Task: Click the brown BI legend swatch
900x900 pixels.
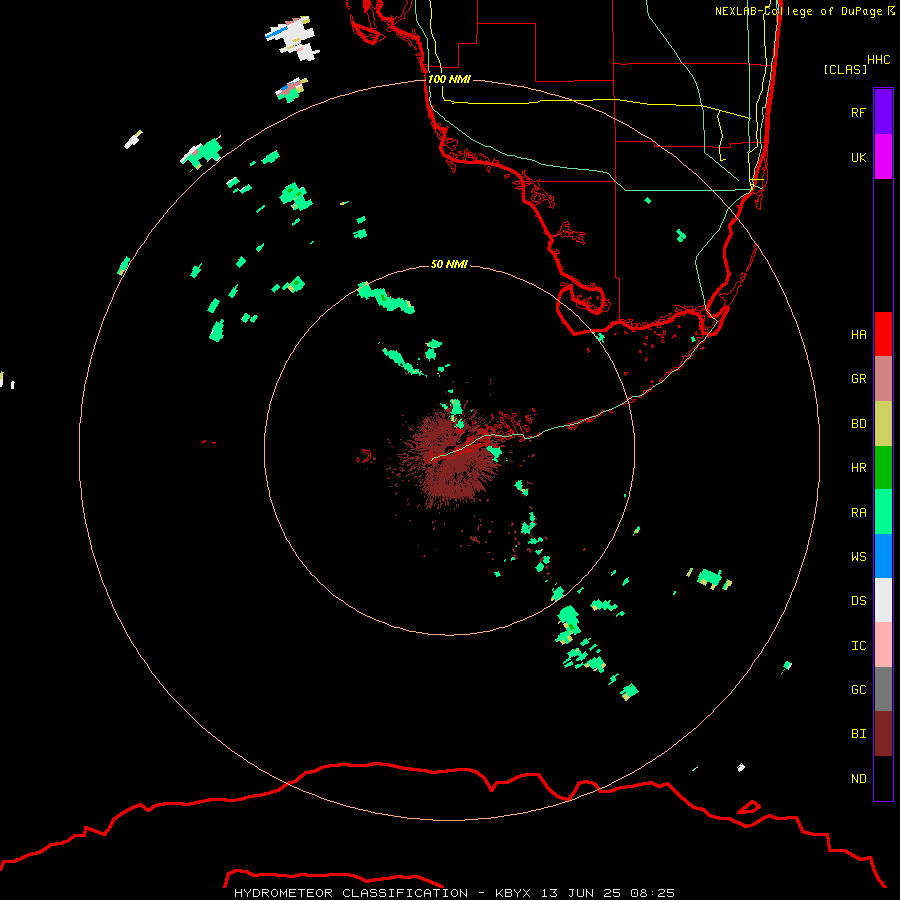Action: [883, 734]
